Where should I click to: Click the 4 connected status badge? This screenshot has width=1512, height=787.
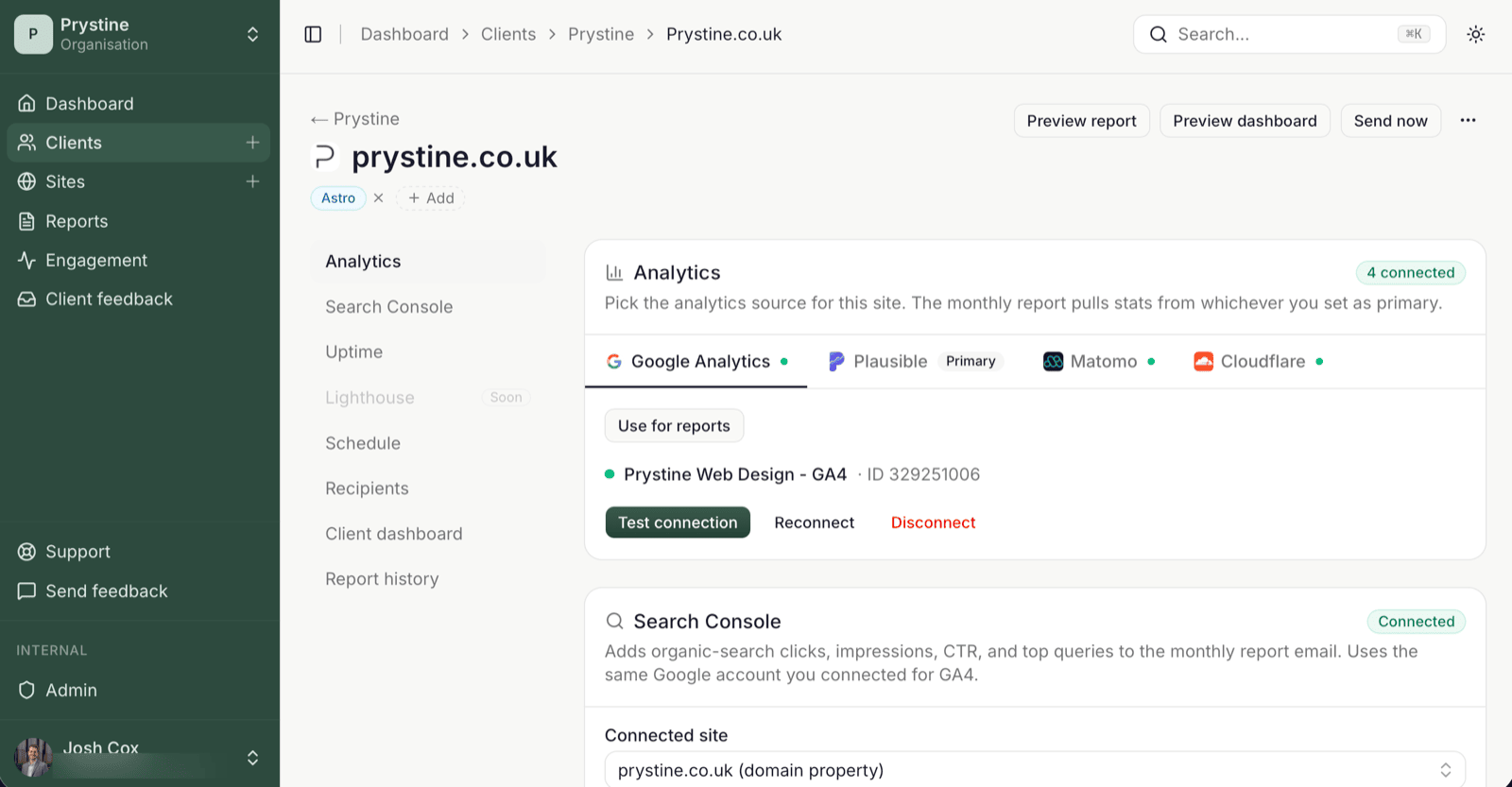[1411, 273]
